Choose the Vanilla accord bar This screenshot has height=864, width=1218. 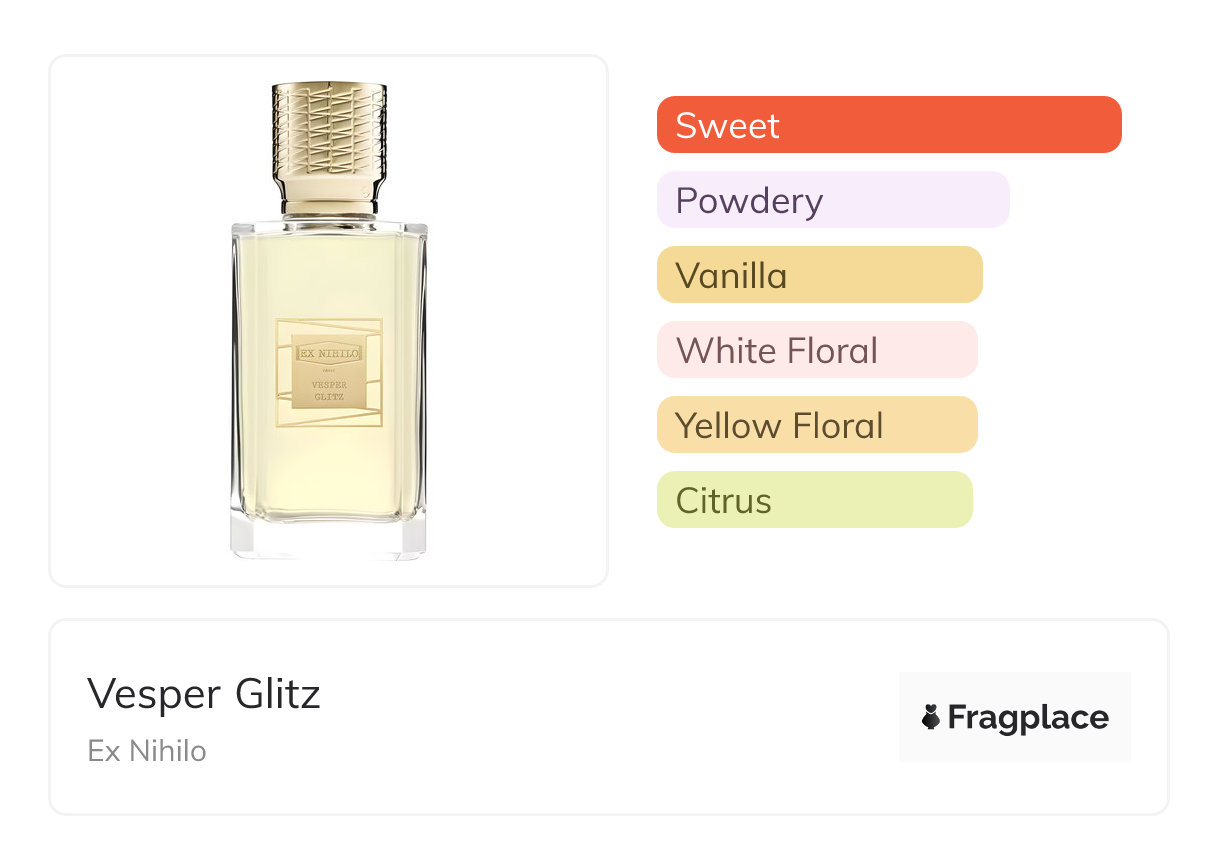tap(819, 275)
